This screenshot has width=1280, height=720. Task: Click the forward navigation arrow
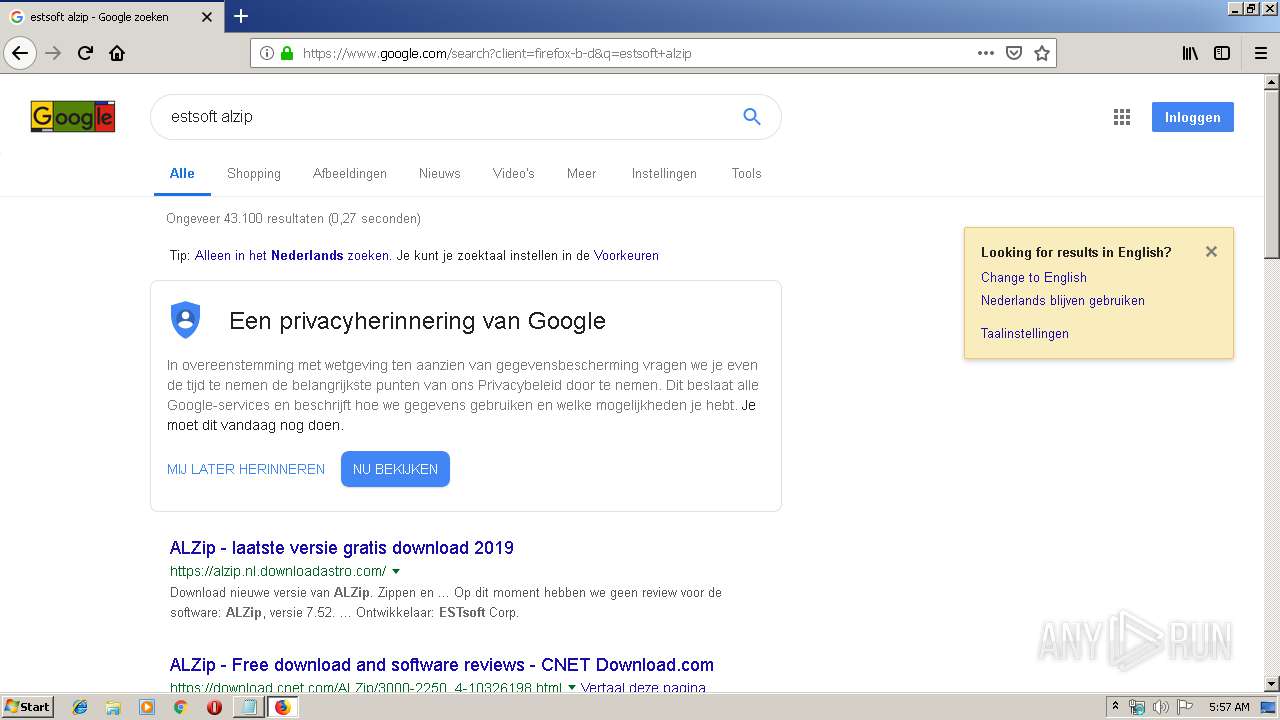[x=54, y=53]
